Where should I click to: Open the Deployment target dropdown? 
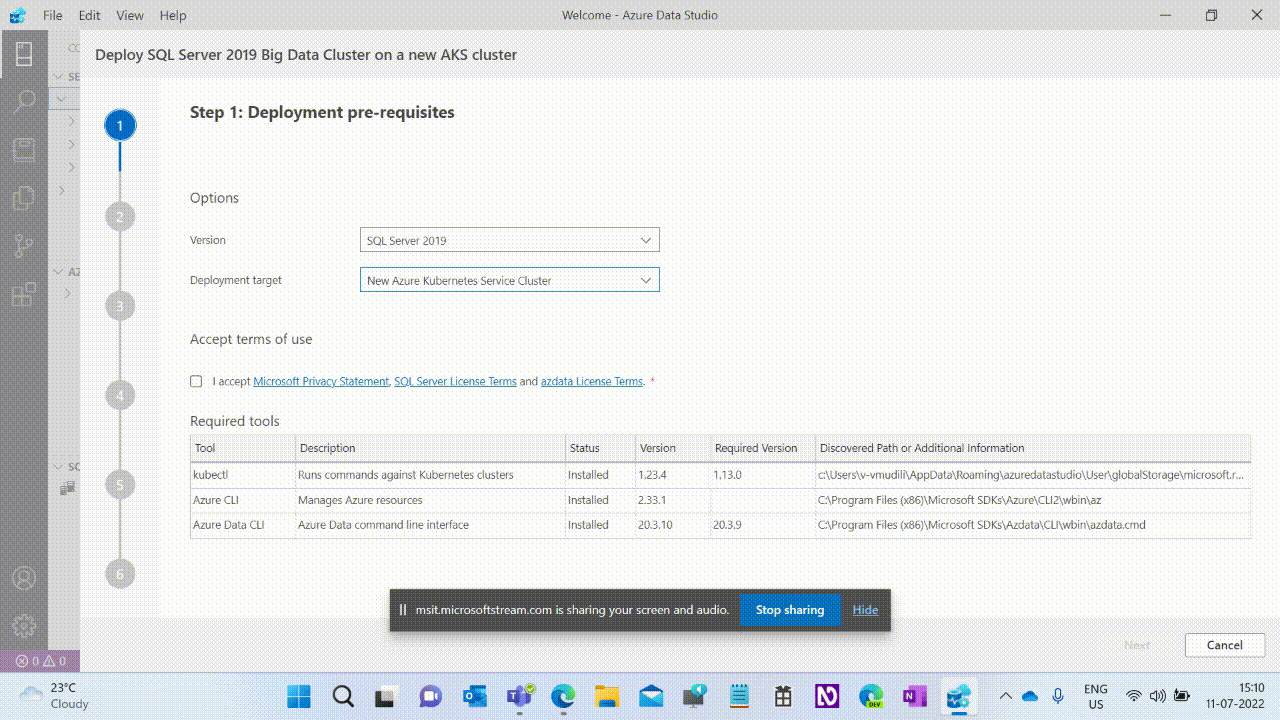coord(509,280)
